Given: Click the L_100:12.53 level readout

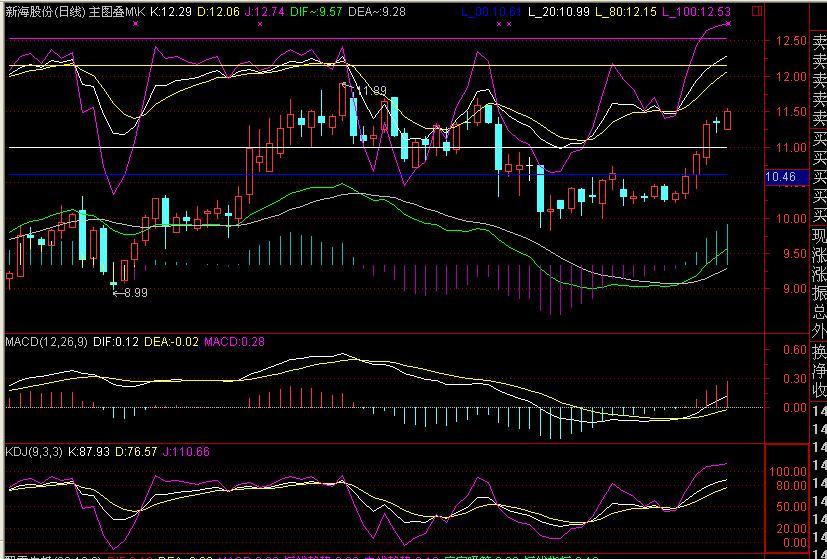Looking at the screenshot, I should 697,11.
